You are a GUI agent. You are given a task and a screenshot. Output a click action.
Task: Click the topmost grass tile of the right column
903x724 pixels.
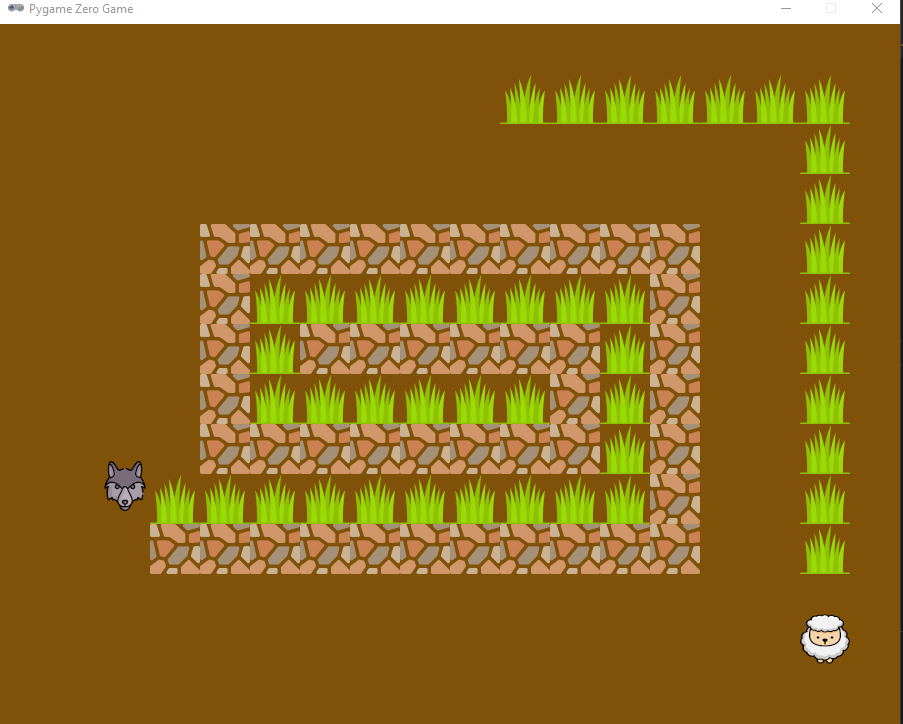coord(824,152)
